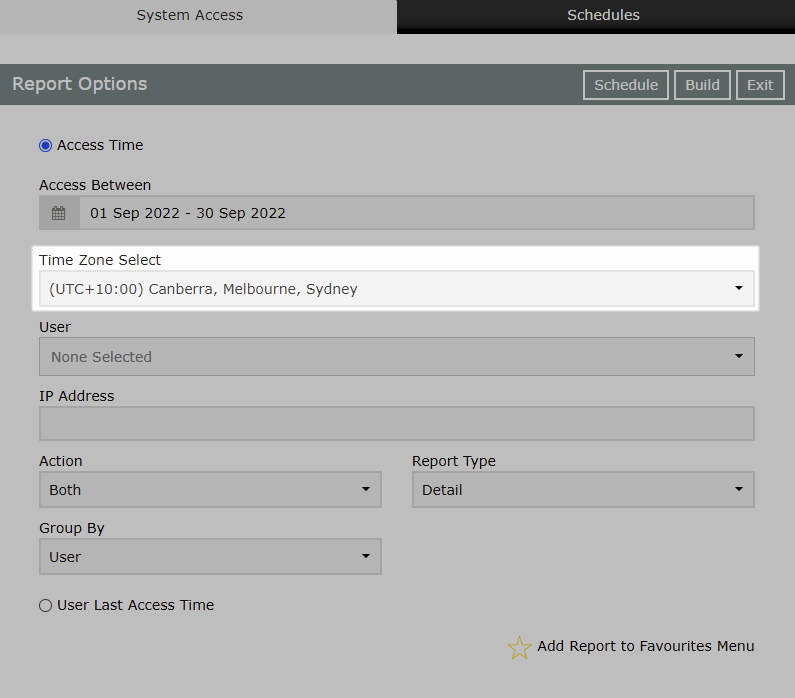Open the Time Zone Select dropdown
Image resolution: width=795 pixels, height=698 pixels.
tap(397, 288)
